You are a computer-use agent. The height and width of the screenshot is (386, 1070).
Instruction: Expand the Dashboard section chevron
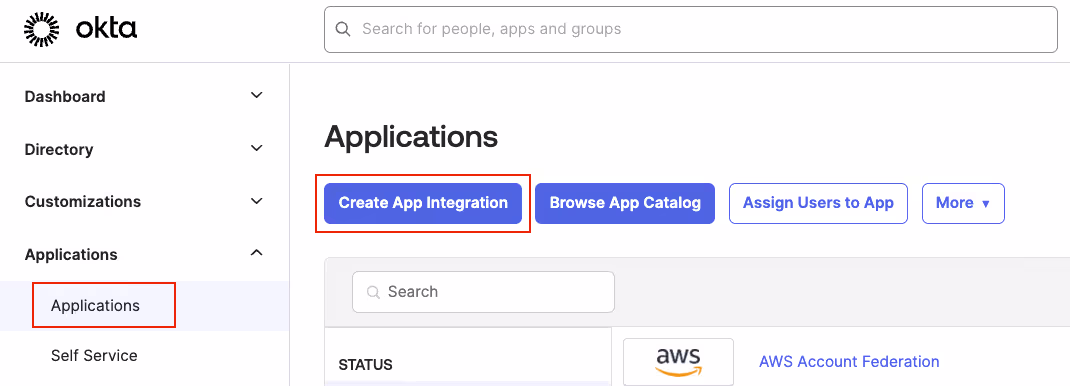pyautogui.click(x=257, y=95)
